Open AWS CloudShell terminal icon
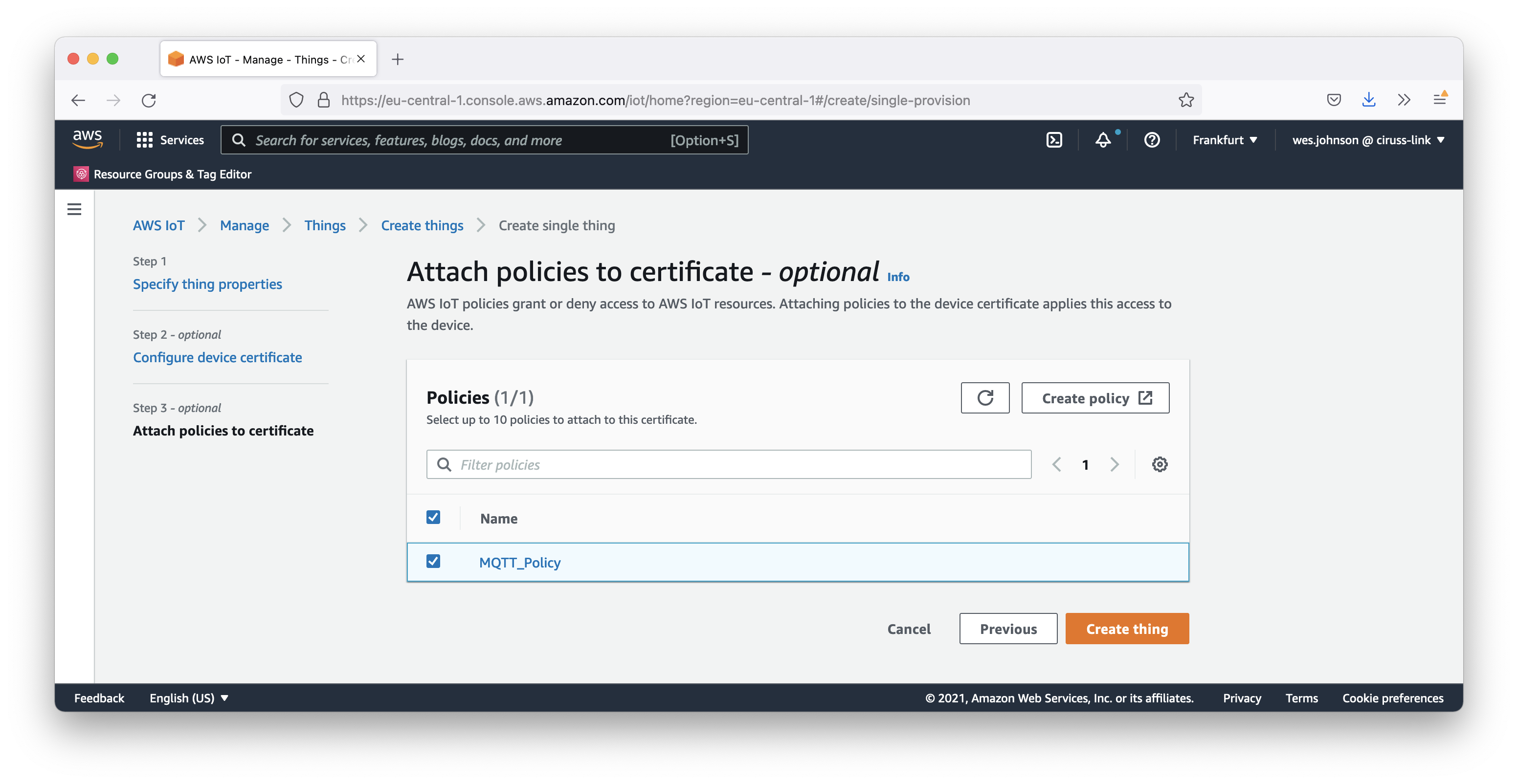 [x=1053, y=140]
